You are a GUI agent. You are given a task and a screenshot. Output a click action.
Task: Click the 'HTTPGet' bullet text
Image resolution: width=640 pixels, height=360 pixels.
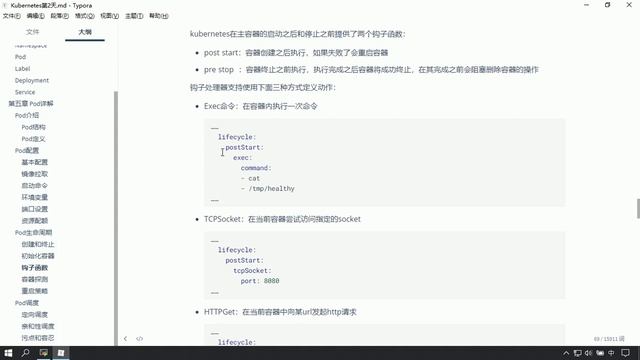(280, 312)
